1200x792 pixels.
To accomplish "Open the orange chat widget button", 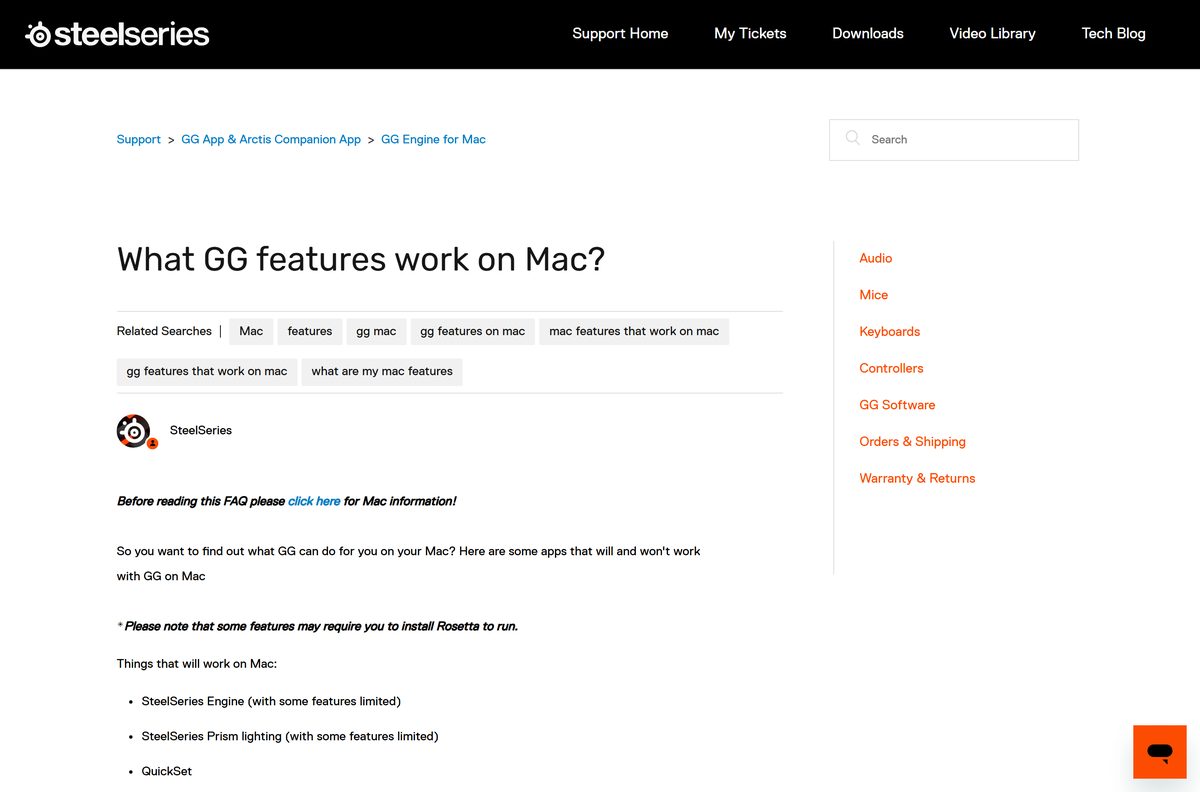I will click(1160, 752).
